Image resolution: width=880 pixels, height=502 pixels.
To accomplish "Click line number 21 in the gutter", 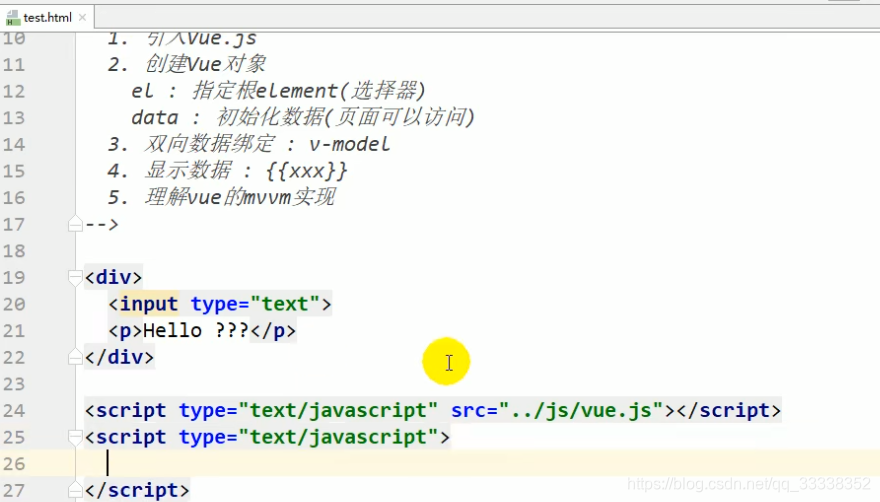I will [14, 331].
